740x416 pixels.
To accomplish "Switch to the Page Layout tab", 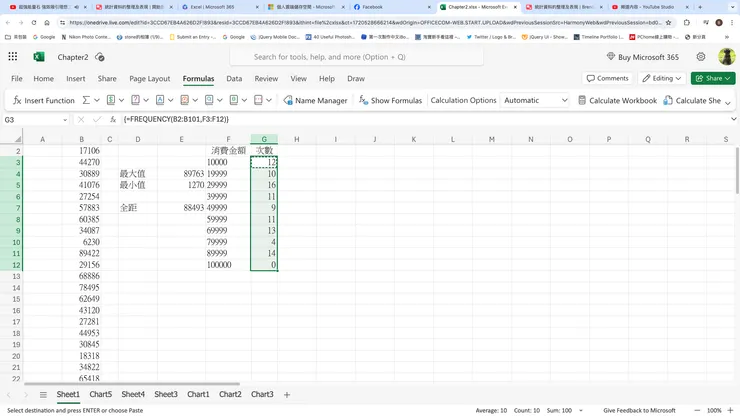I will point(150,78).
